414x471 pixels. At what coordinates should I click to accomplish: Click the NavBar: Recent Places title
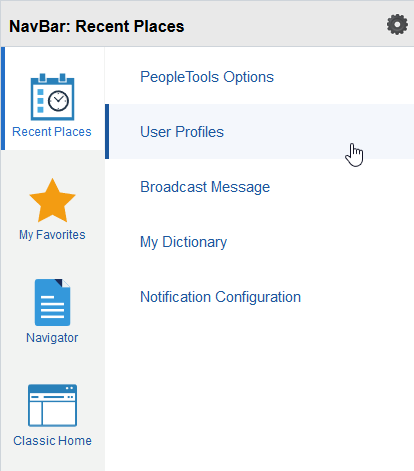coord(96,26)
